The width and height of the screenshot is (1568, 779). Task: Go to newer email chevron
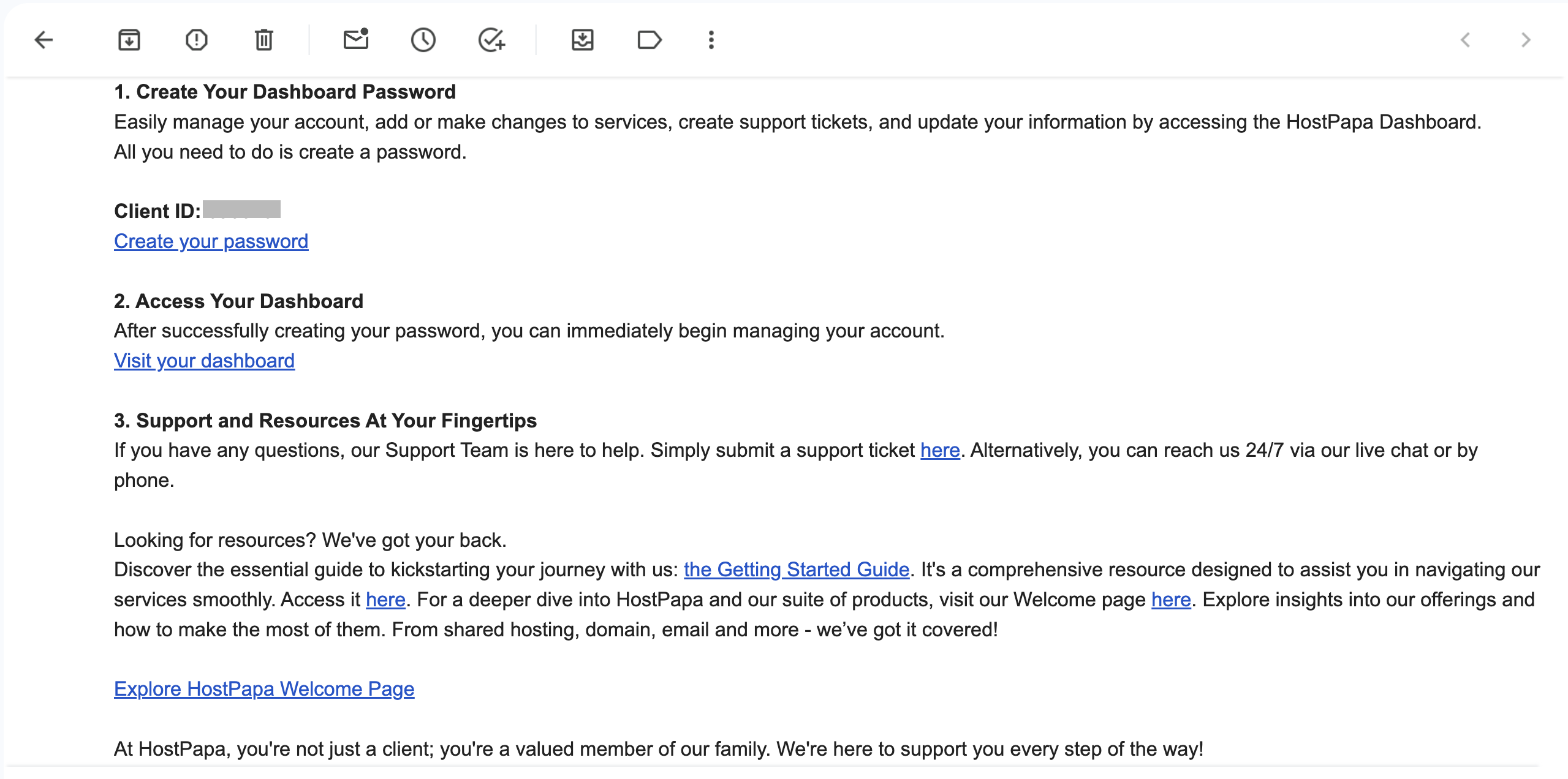pos(1465,40)
